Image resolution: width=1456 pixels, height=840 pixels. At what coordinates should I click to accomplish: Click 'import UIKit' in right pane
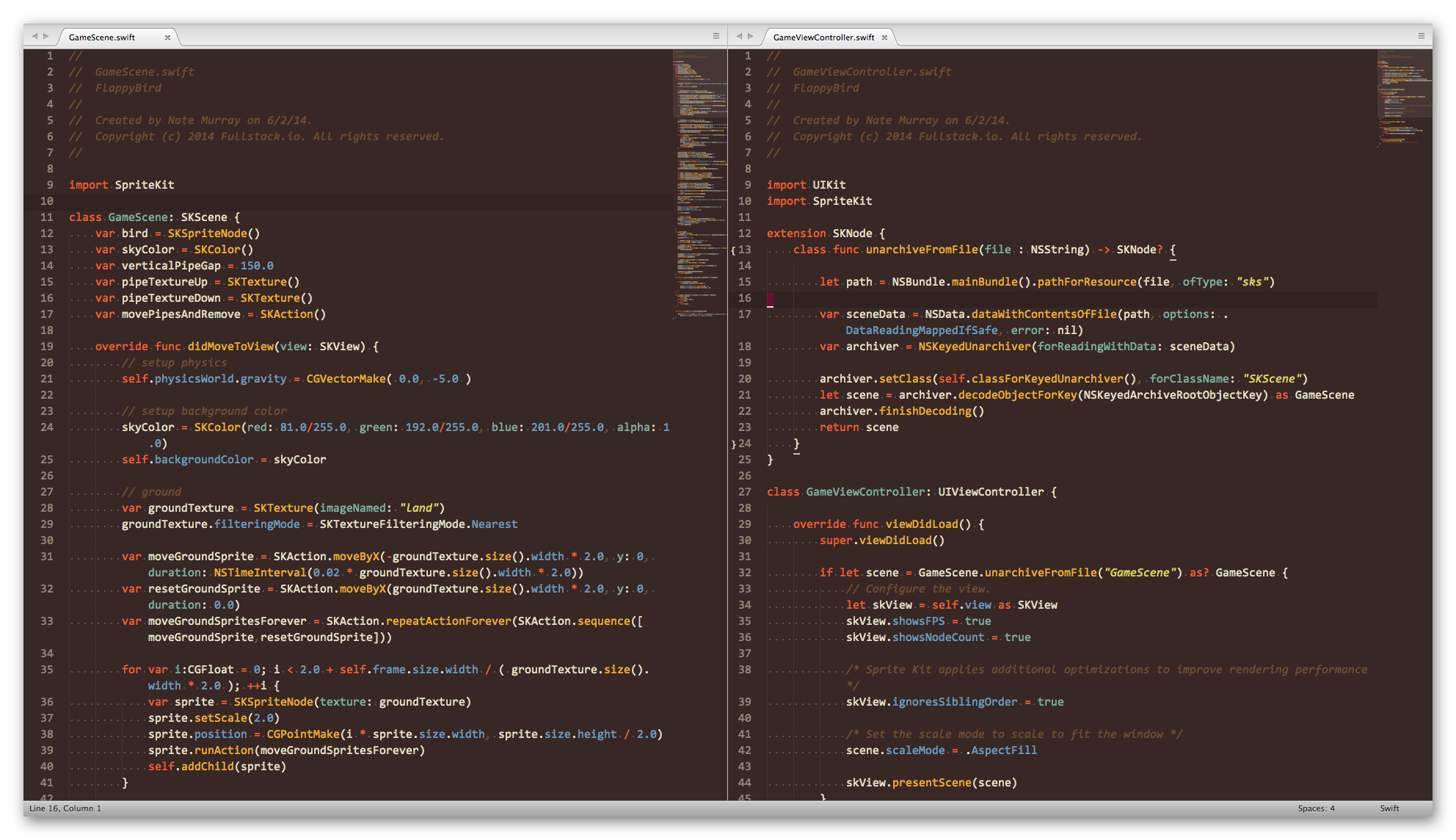tap(807, 185)
